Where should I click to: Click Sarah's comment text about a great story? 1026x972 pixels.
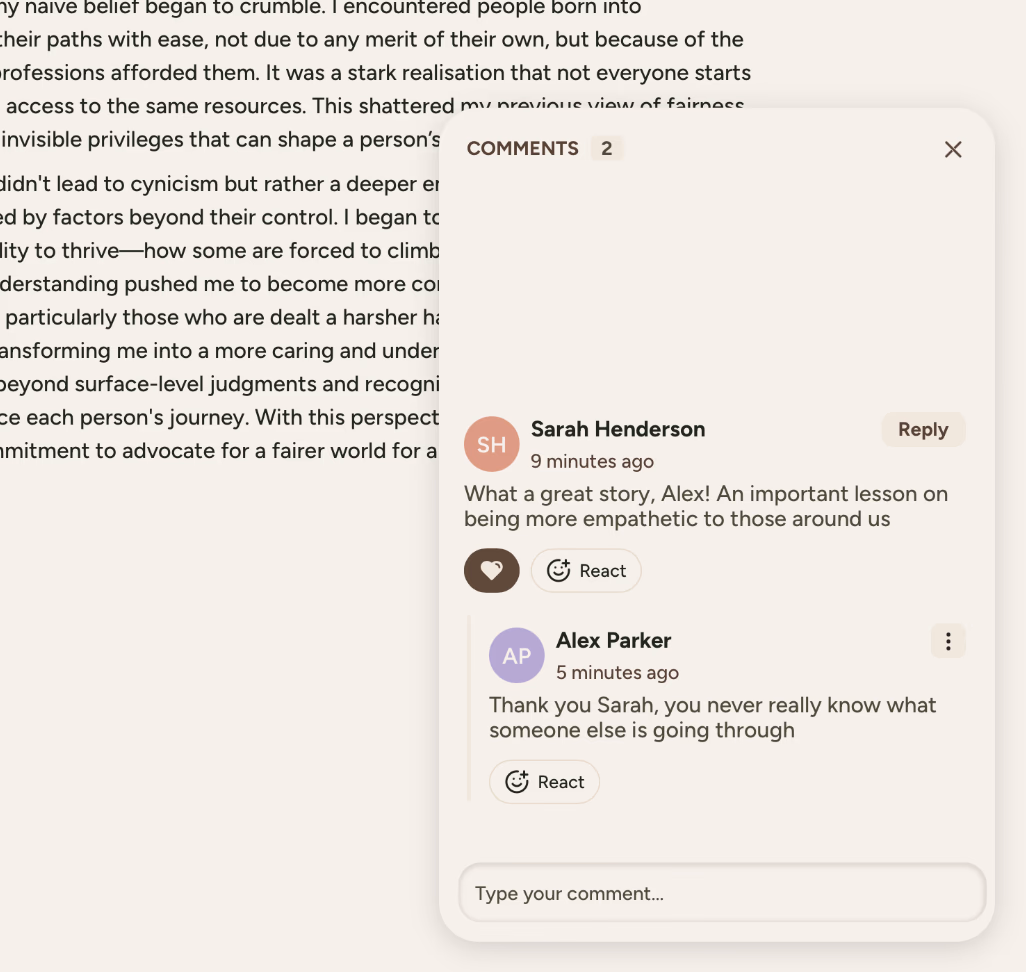pyautogui.click(x=705, y=506)
